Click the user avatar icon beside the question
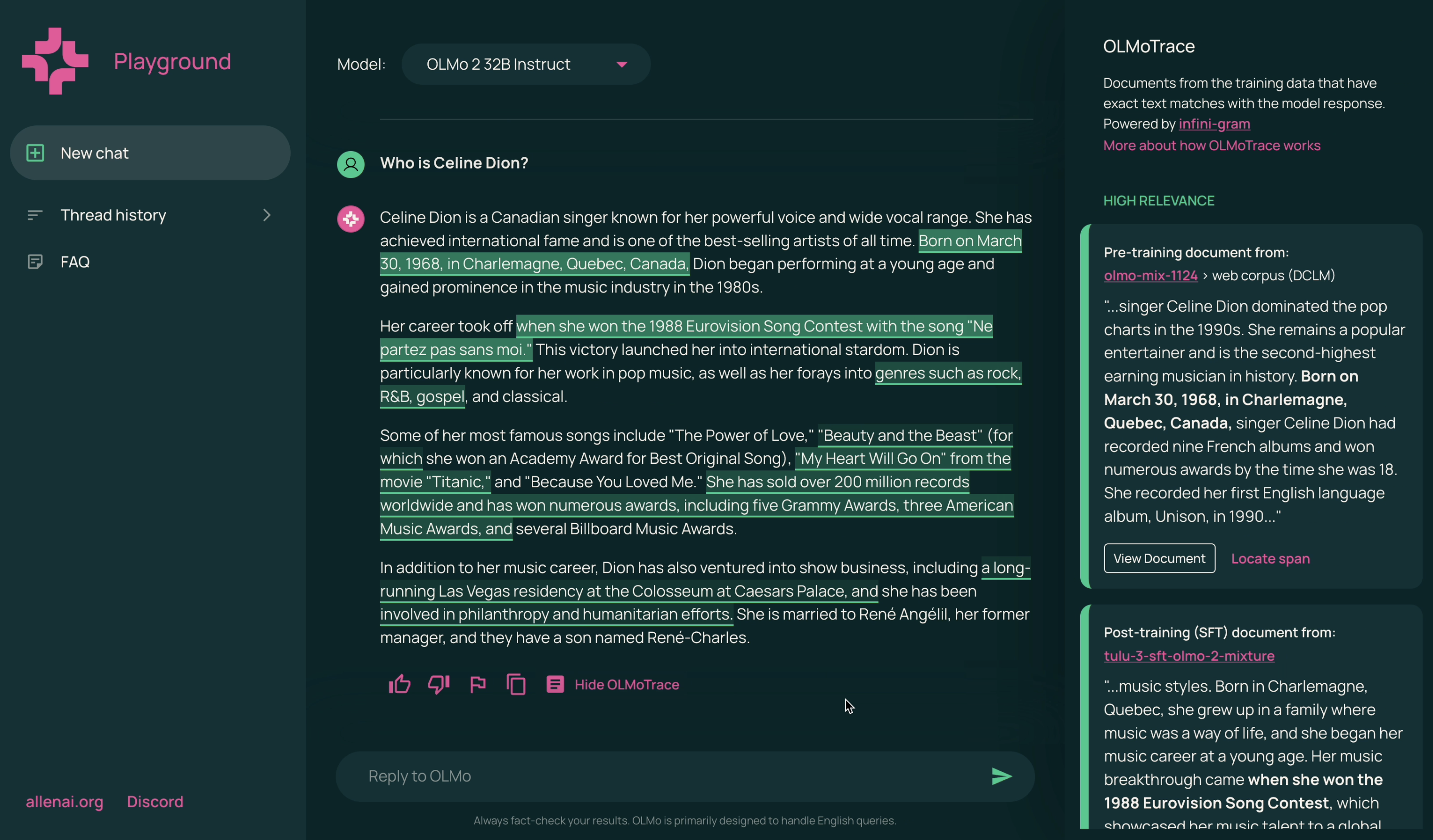This screenshot has width=1433, height=840. [351, 164]
